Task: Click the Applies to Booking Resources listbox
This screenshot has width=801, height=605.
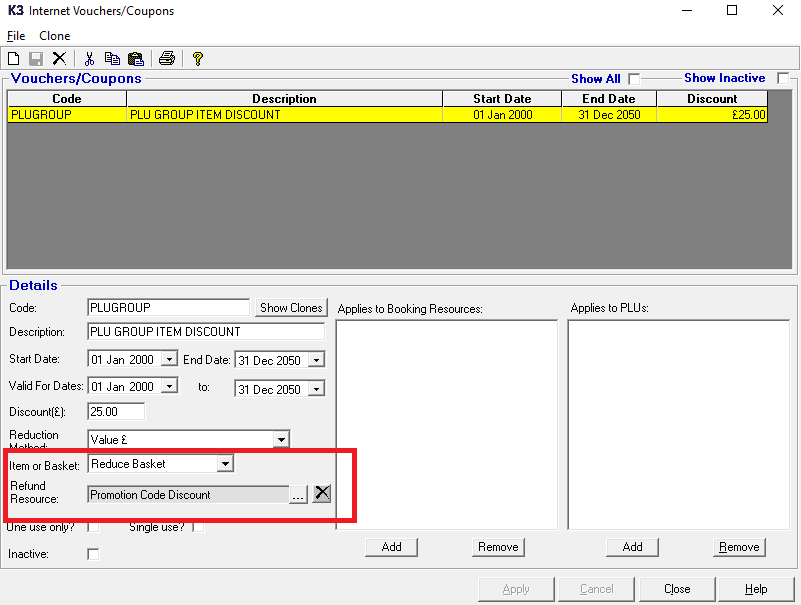Action: point(446,425)
